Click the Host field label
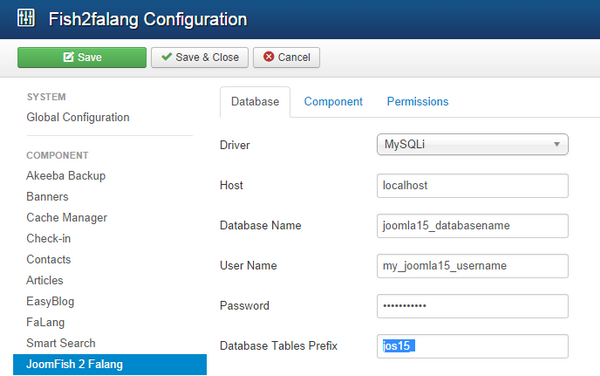Image resolution: width=600 pixels, height=376 pixels. (x=231, y=186)
